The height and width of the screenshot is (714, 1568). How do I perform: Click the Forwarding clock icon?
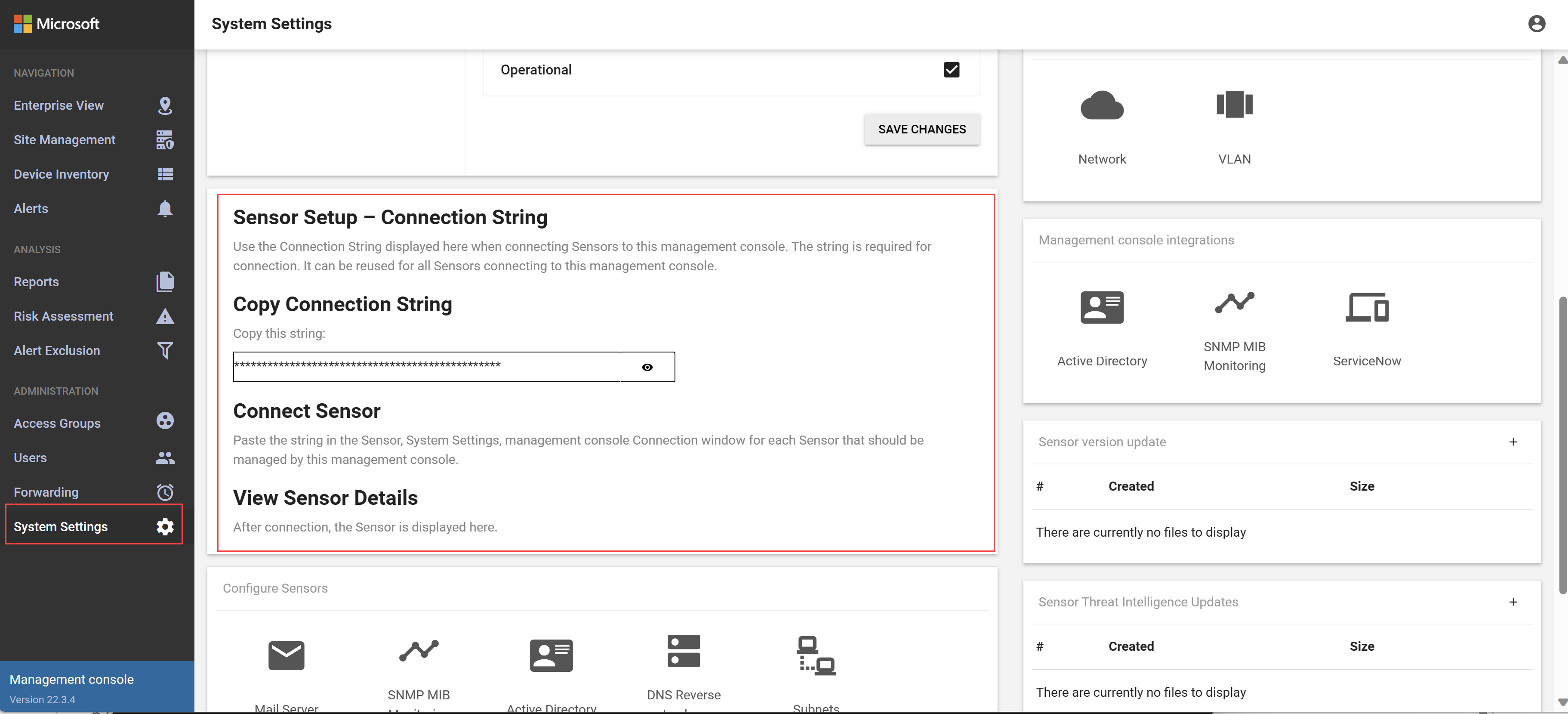163,492
